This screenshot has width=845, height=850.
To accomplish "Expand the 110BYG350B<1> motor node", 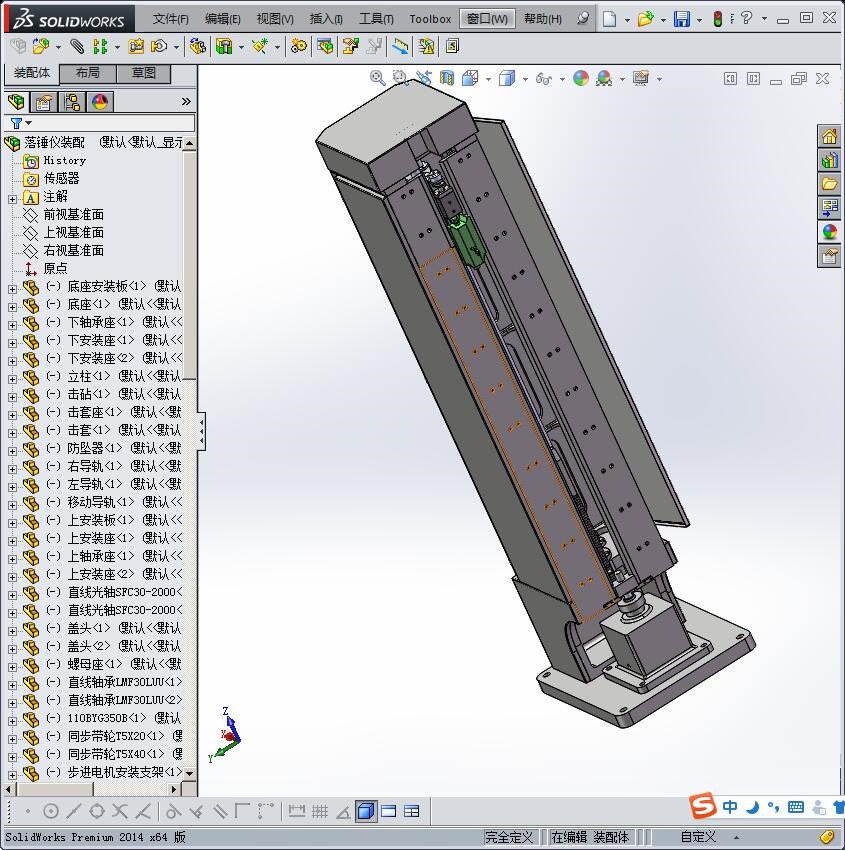I will [x=12, y=721].
